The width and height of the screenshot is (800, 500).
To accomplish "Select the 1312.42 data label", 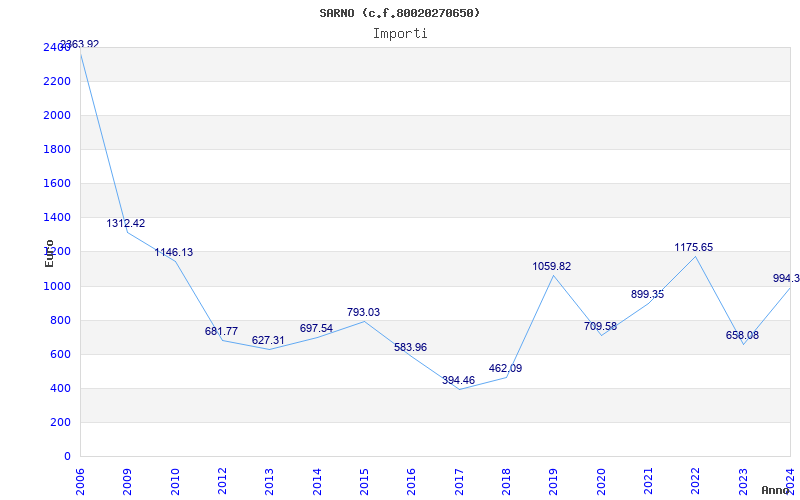I will click(126, 223).
